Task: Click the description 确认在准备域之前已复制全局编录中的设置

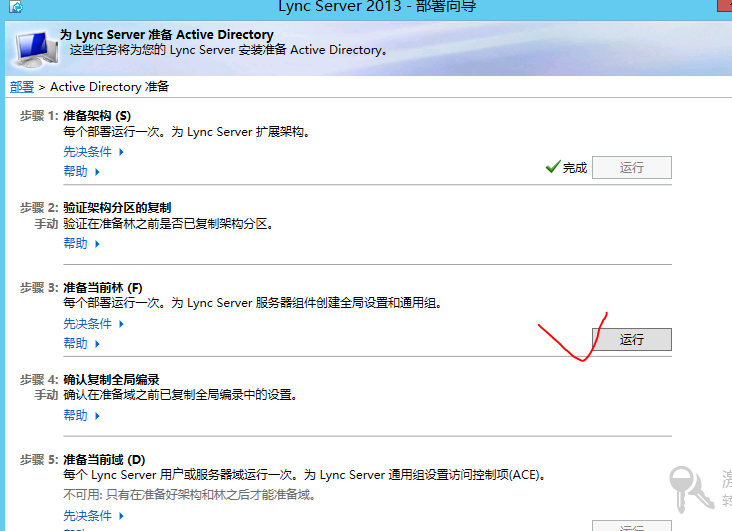Action: point(181,395)
